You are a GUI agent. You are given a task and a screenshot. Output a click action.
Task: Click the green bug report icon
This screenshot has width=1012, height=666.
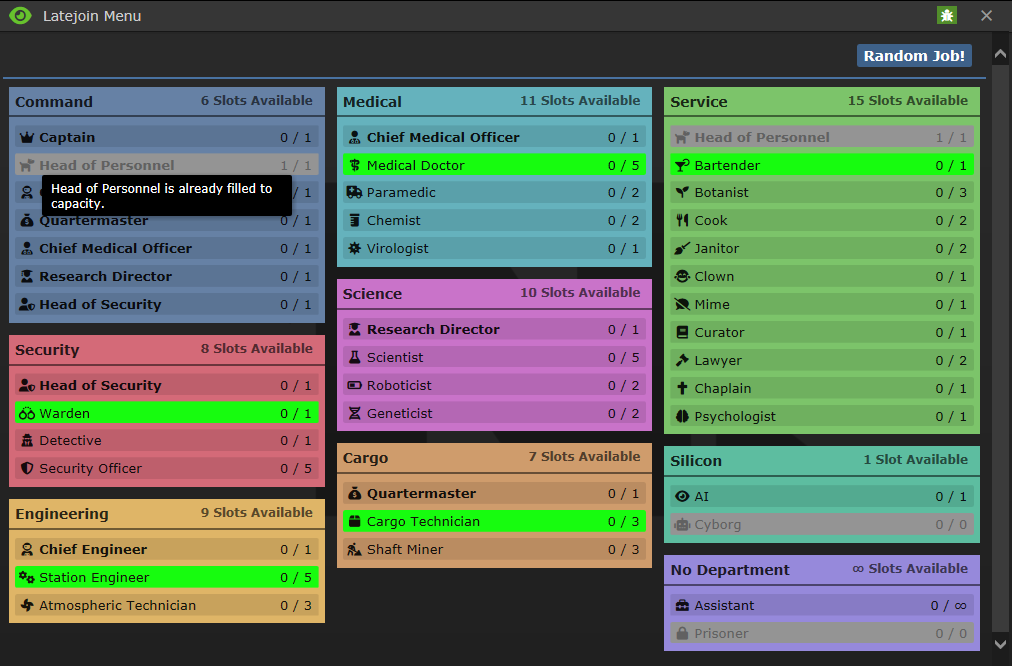click(x=947, y=15)
